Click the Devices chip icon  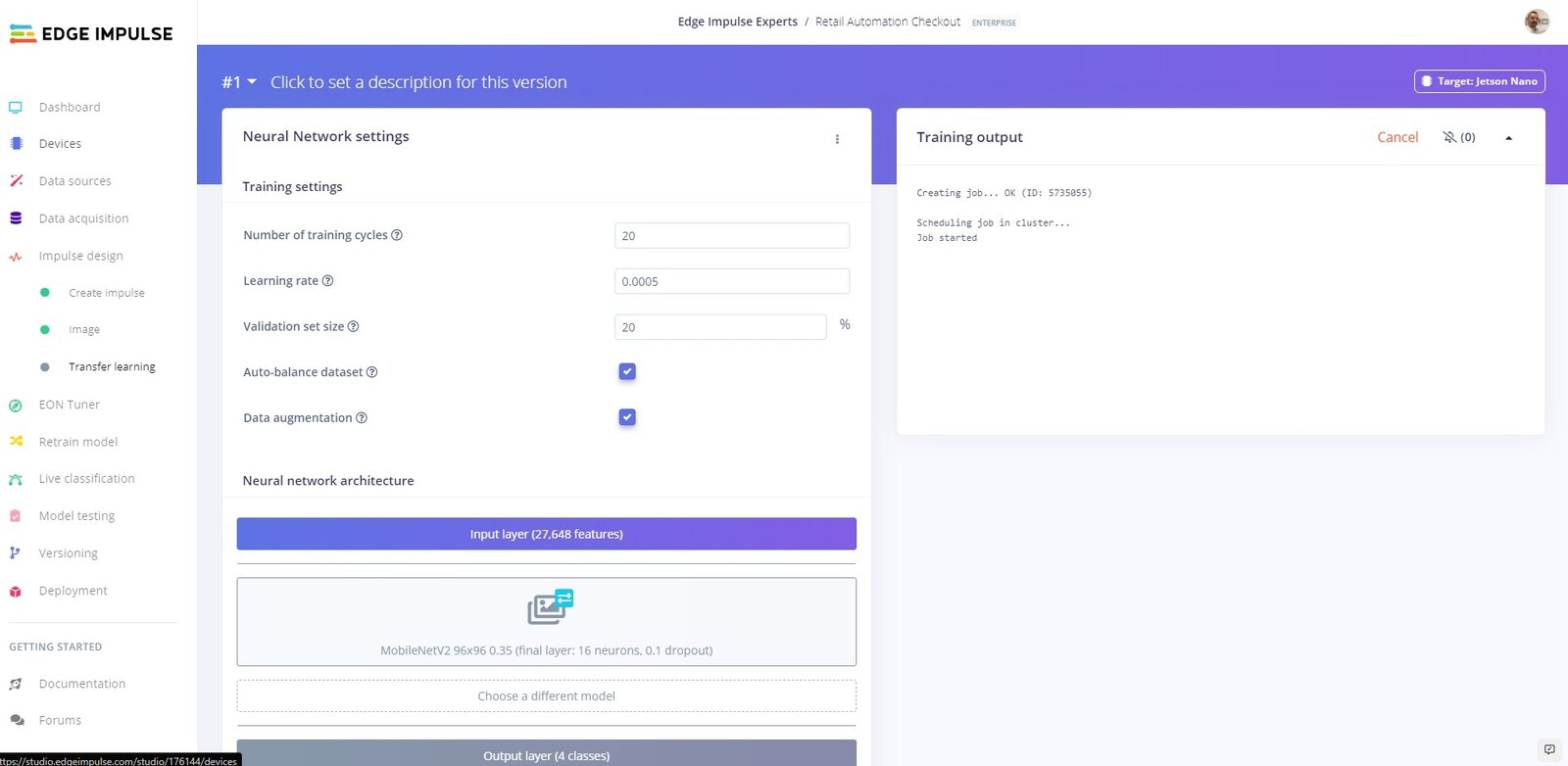[x=16, y=144]
